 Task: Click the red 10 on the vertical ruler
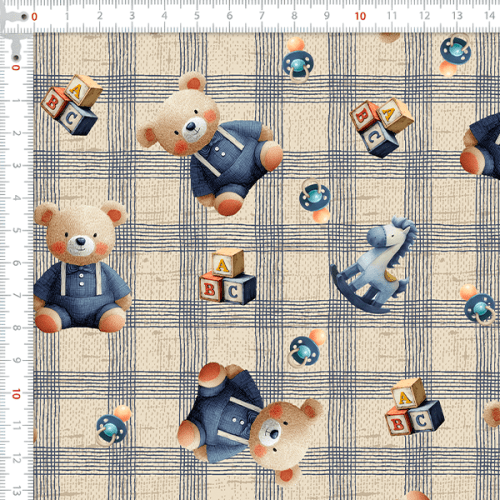[16, 394]
